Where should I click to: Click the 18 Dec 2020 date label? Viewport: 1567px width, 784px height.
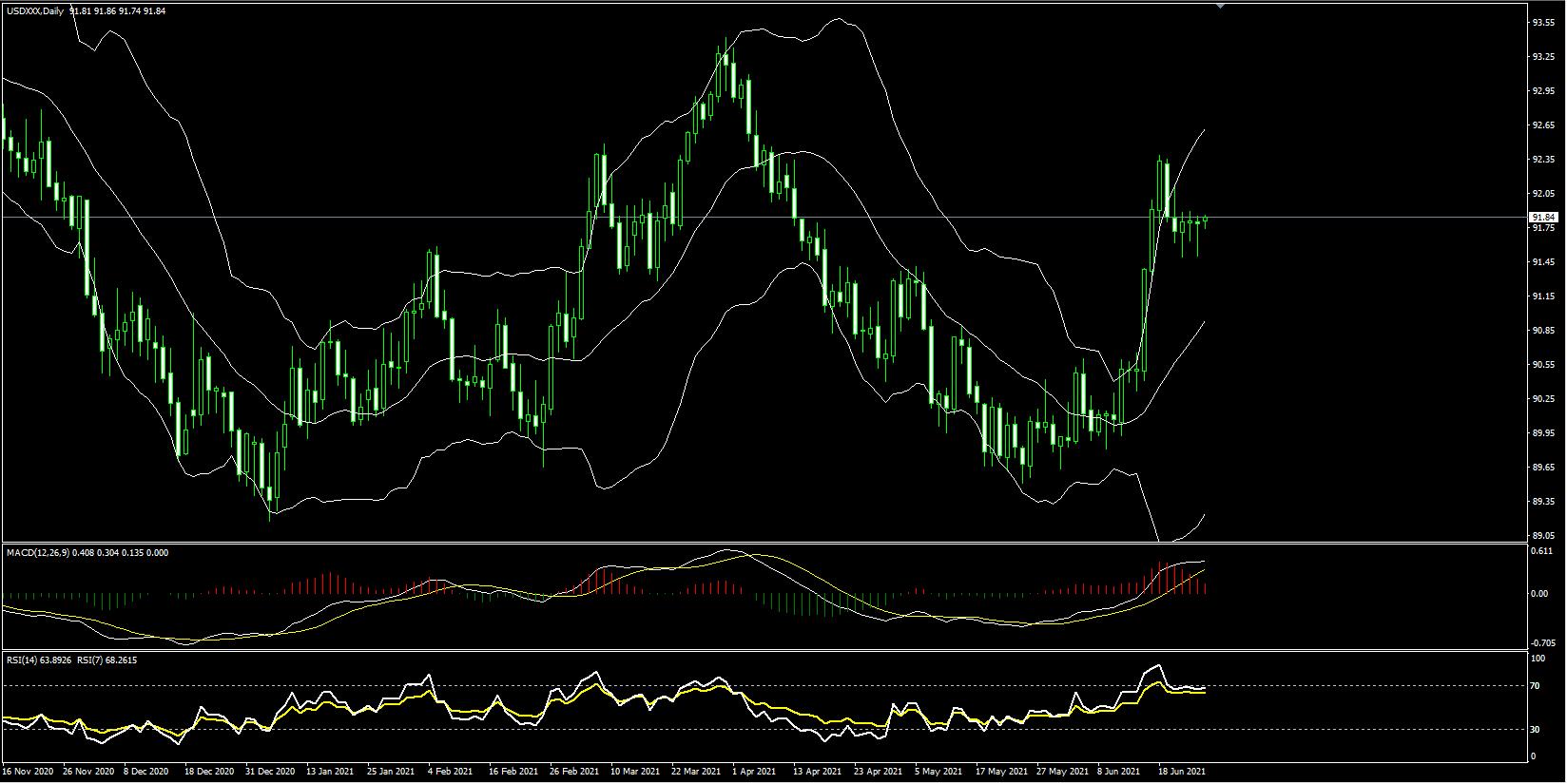[209, 772]
